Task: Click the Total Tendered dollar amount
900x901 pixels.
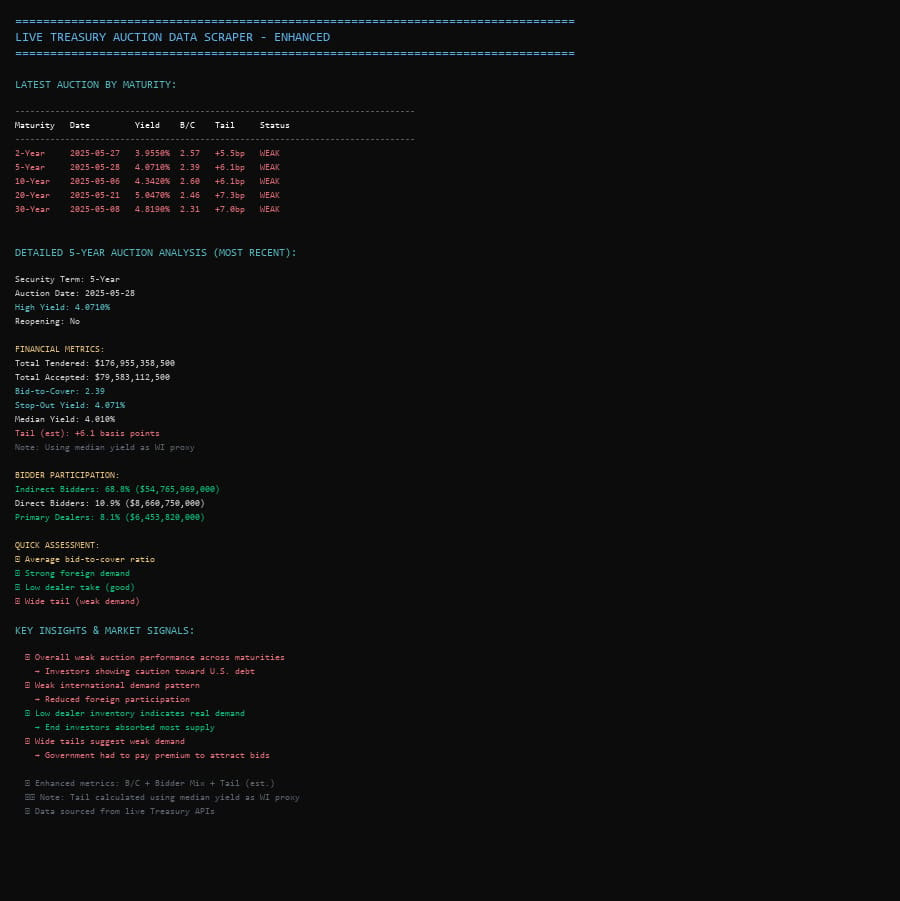Action: pyautogui.click(x=134, y=363)
